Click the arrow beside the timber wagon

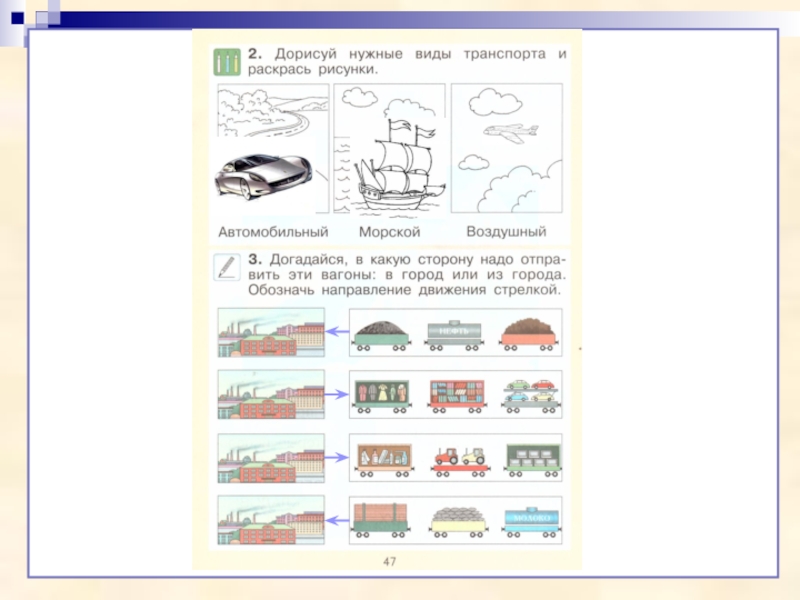(337, 521)
